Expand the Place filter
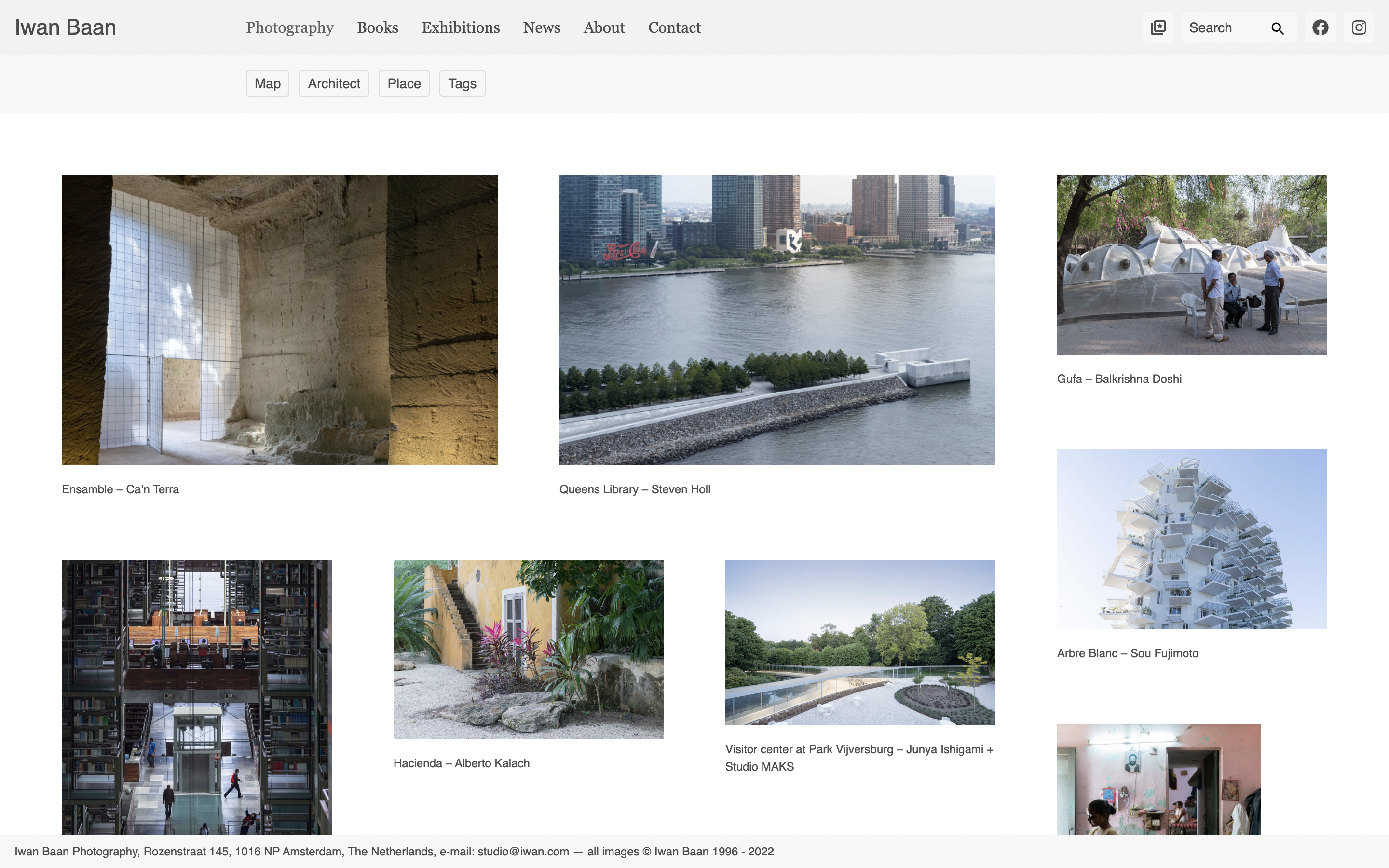 (404, 84)
